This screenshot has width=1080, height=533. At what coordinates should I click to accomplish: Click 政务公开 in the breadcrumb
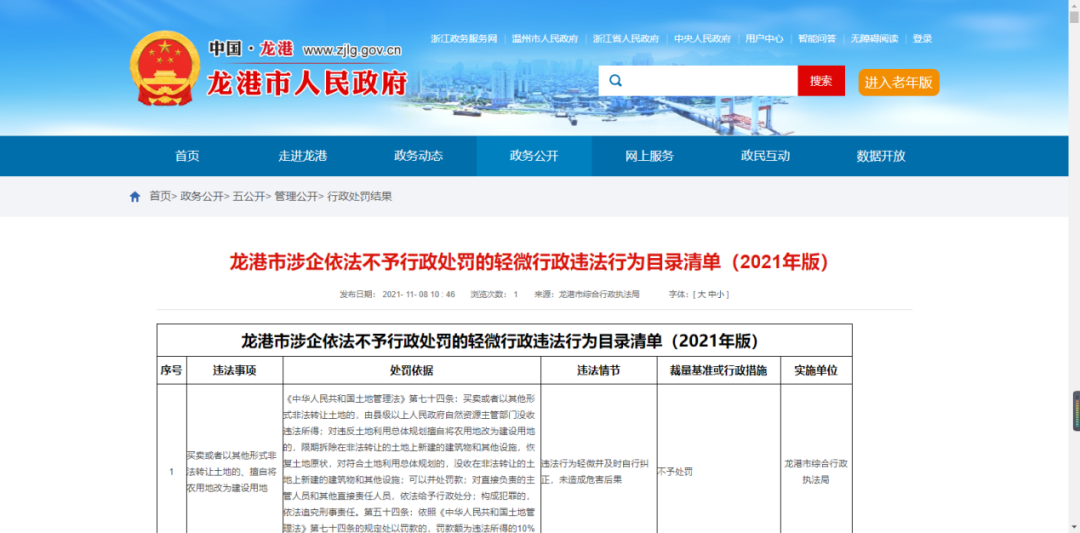[x=202, y=197]
